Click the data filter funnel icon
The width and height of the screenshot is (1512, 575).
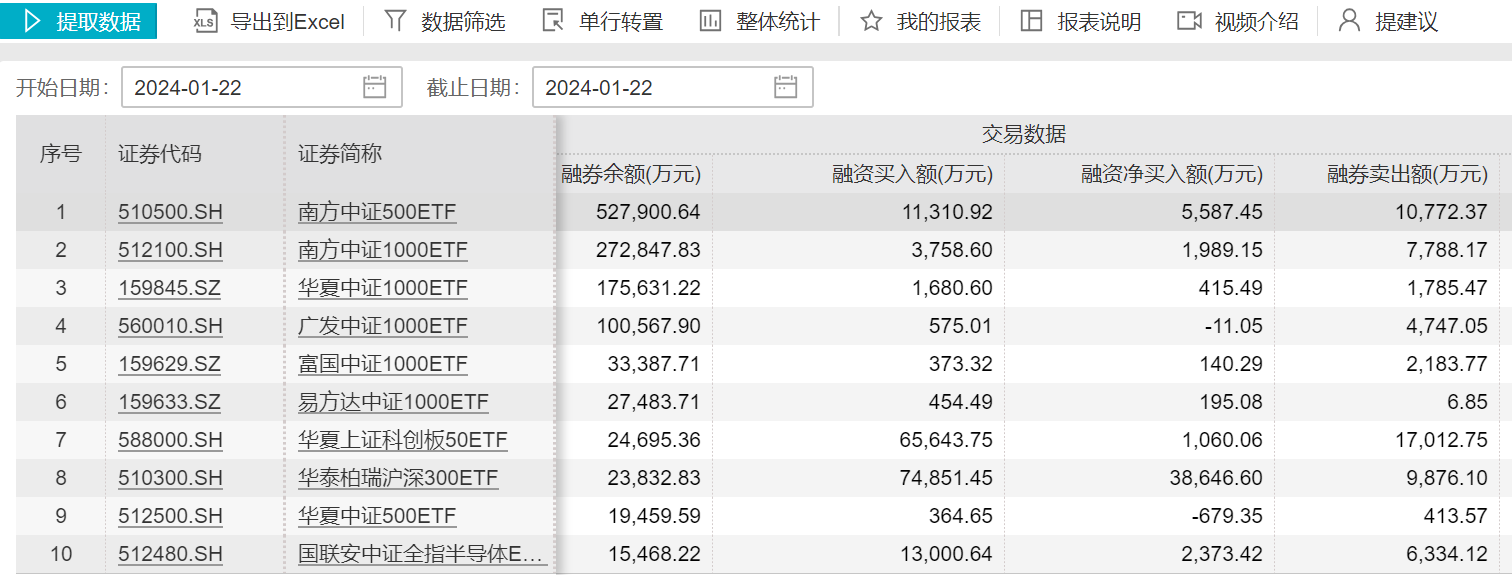396,21
